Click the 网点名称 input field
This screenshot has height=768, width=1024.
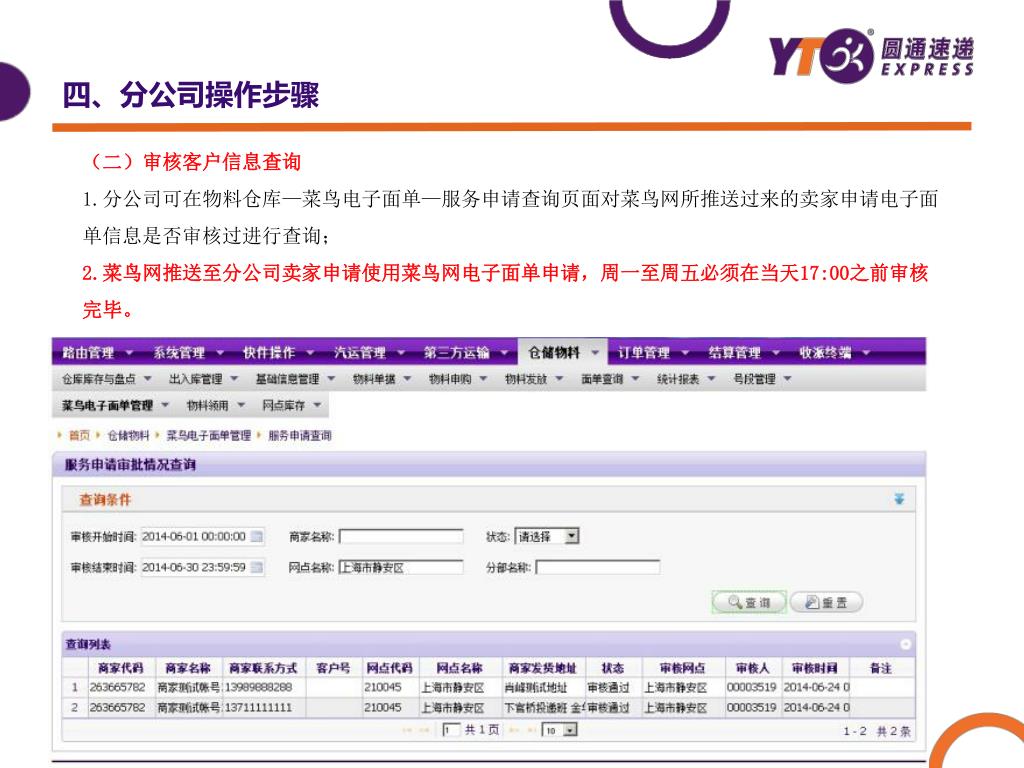401,568
